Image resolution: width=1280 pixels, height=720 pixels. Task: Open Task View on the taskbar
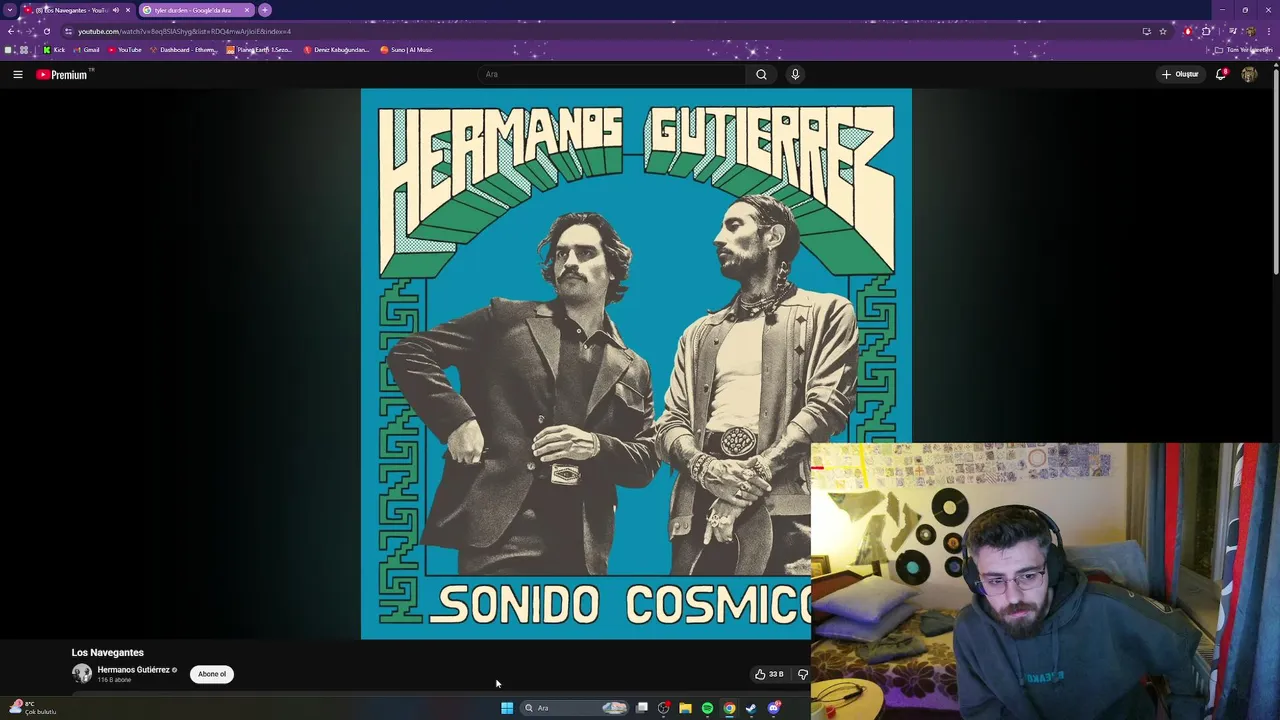pos(642,708)
